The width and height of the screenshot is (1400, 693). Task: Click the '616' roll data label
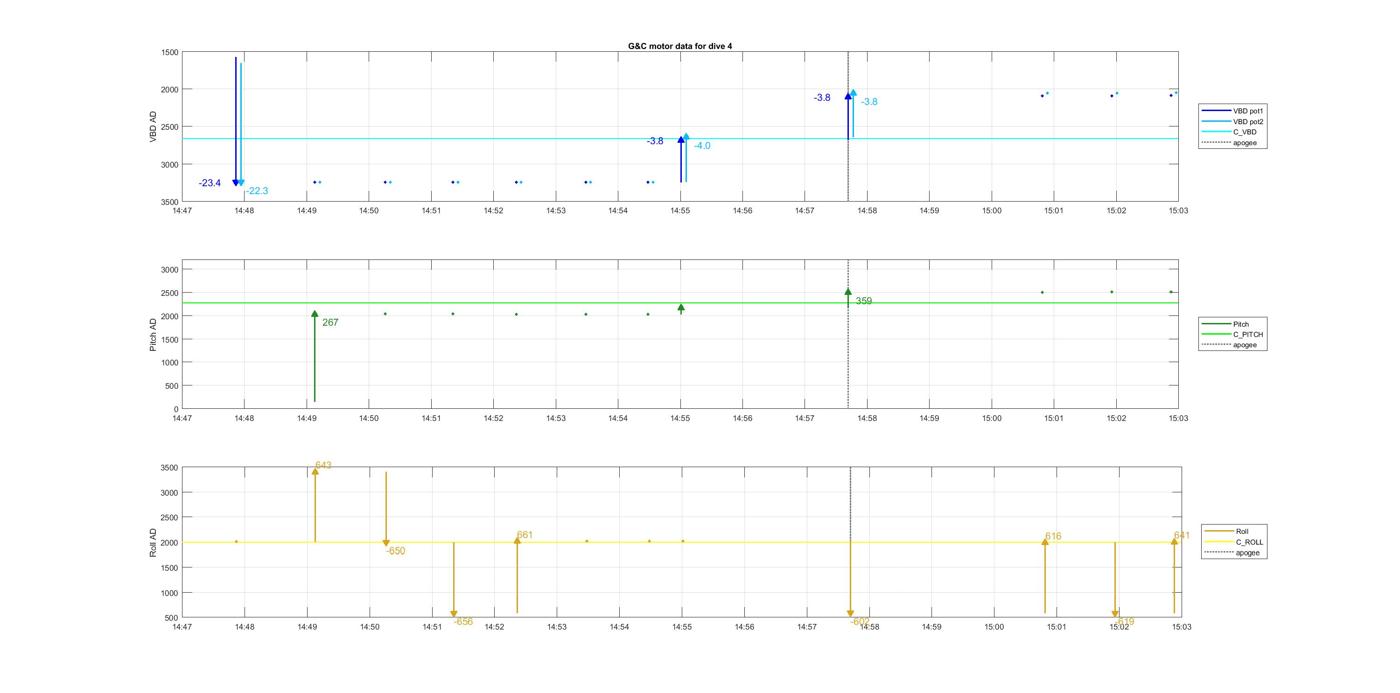pos(1053,537)
